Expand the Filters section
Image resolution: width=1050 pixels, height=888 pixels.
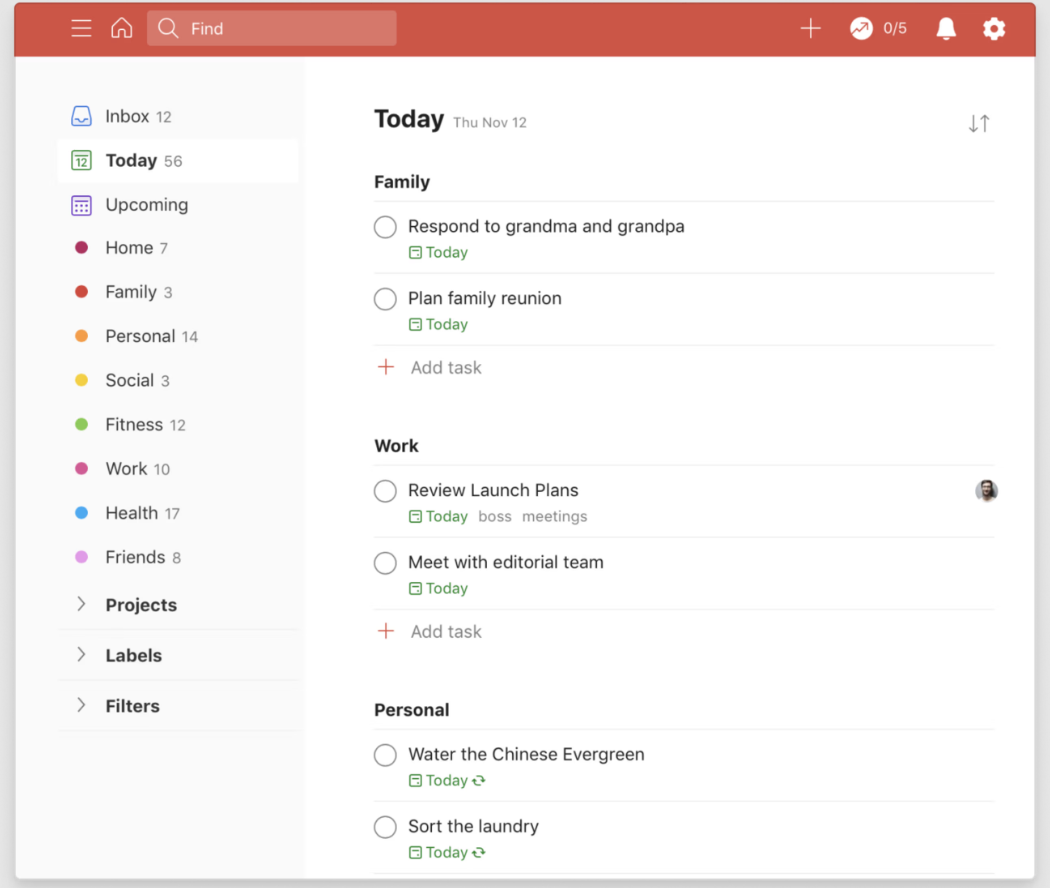pyautogui.click(x=81, y=705)
